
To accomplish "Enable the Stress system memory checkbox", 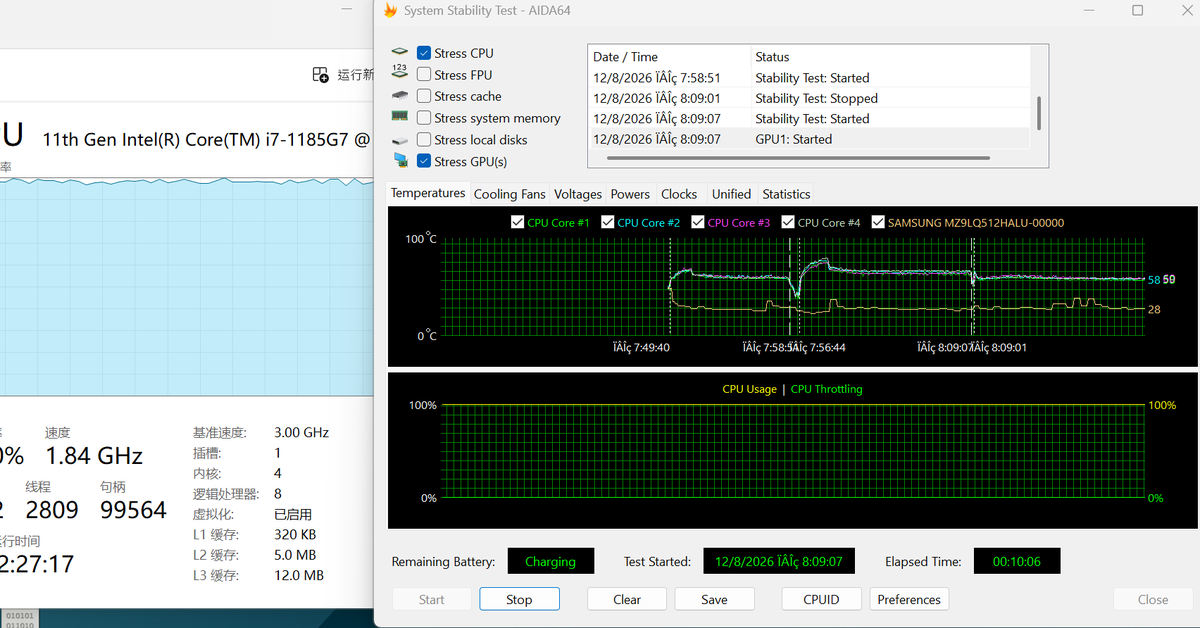I will point(424,118).
